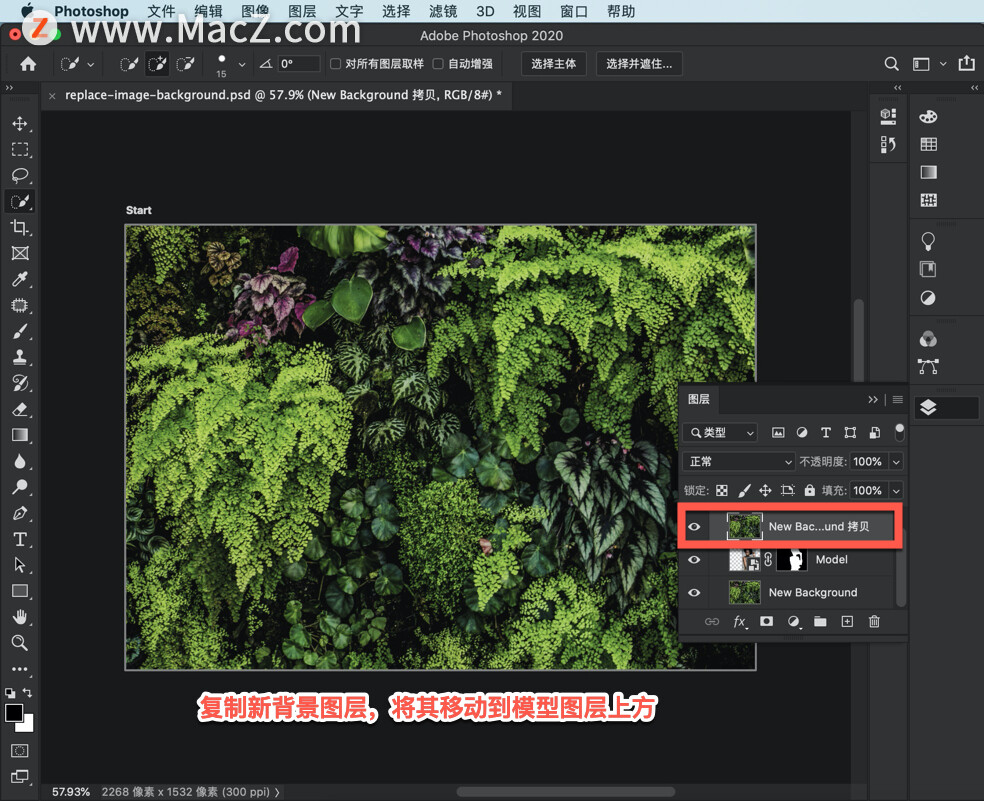Enable 自动增强 checkbox
Screen dimensions: 984x801
click(x=438, y=64)
